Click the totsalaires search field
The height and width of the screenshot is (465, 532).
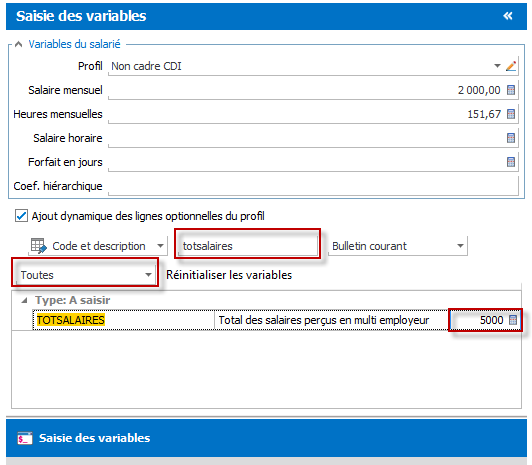pos(248,246)
